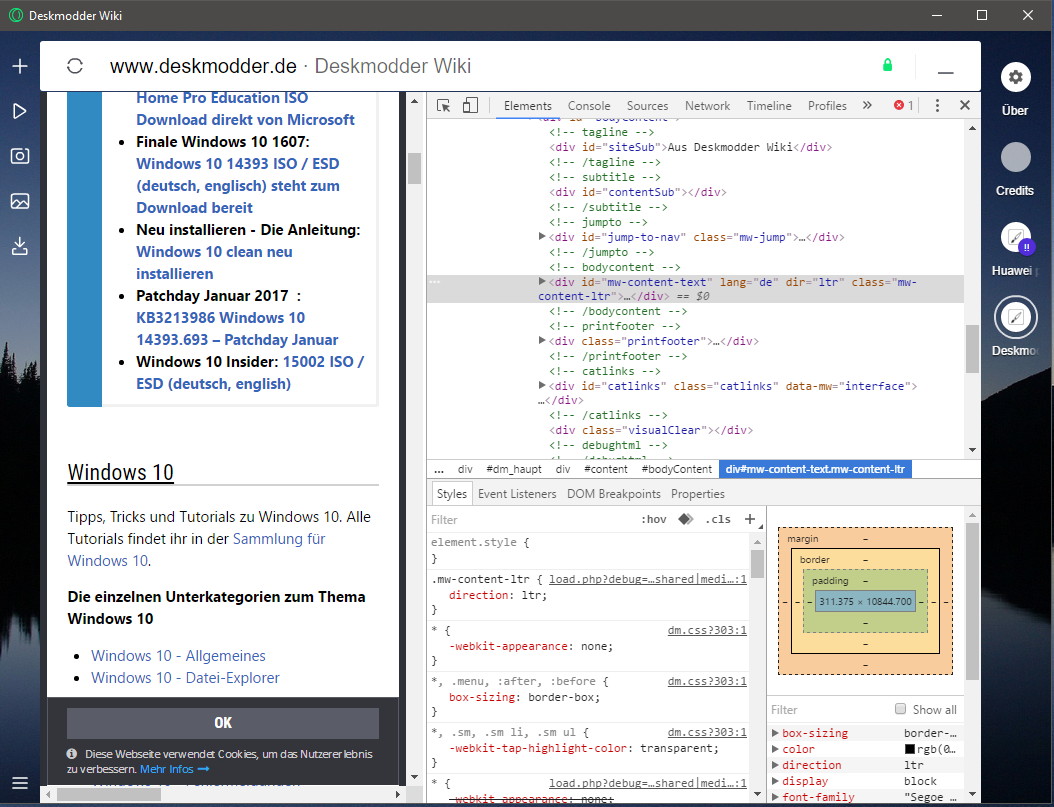Select #dm_haupt in the breadcrumb bar
Viewport: 1054px width, 807px height.
pos(513,469)
